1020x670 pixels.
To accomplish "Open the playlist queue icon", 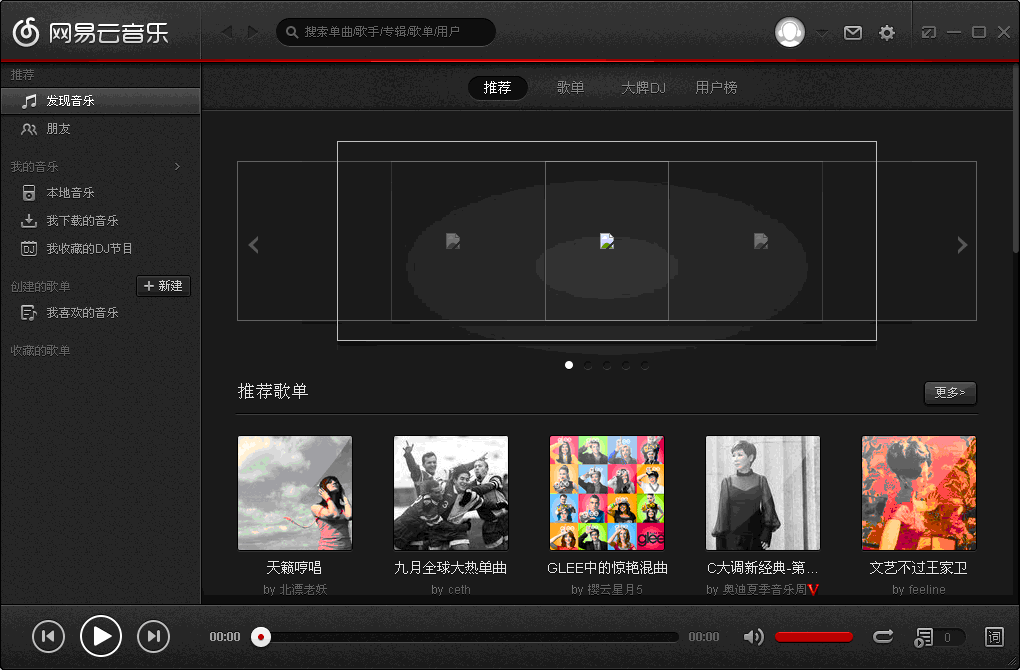I will [925, 637].
